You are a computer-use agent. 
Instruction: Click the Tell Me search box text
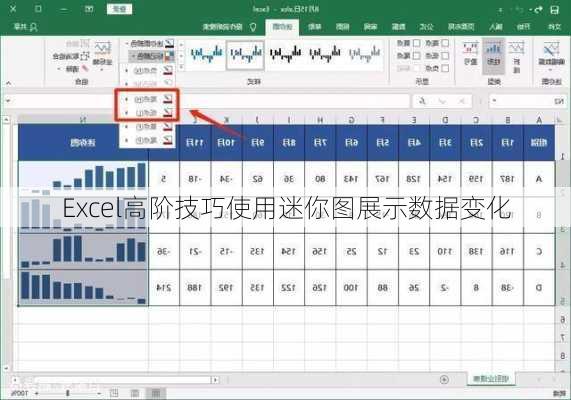click(223, 27)
